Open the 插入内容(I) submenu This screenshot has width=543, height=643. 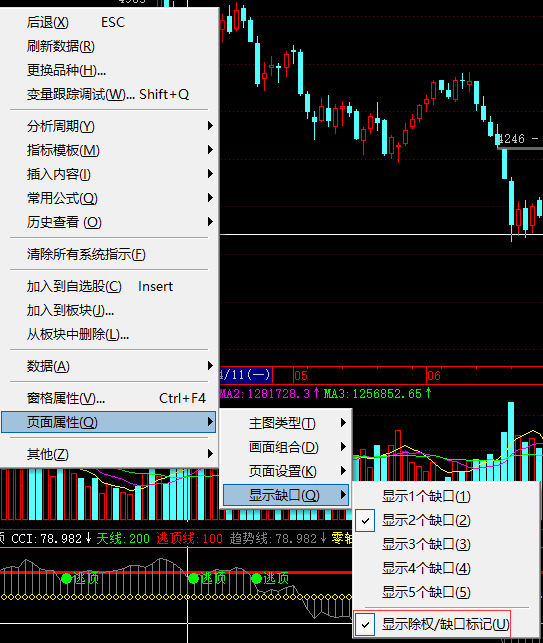pyautogui.click(x=109, y=174)
